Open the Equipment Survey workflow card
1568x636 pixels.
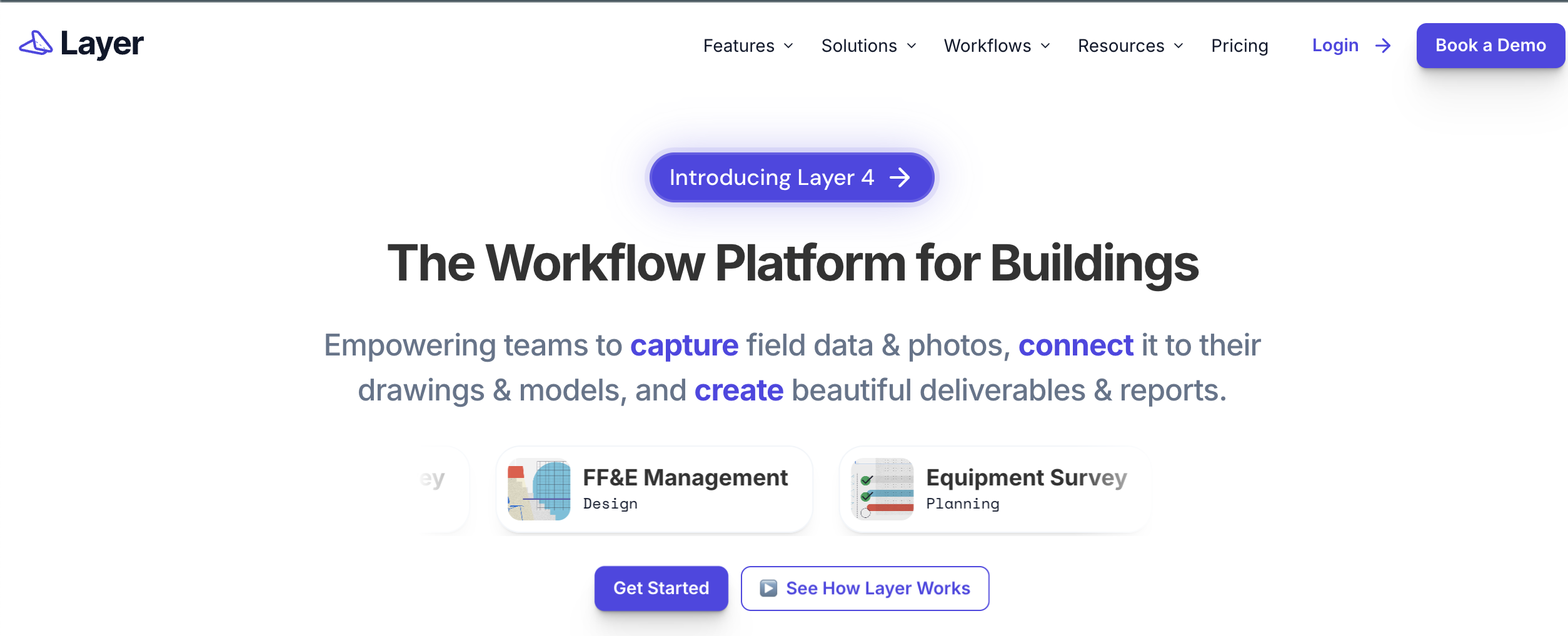(995, 489)
